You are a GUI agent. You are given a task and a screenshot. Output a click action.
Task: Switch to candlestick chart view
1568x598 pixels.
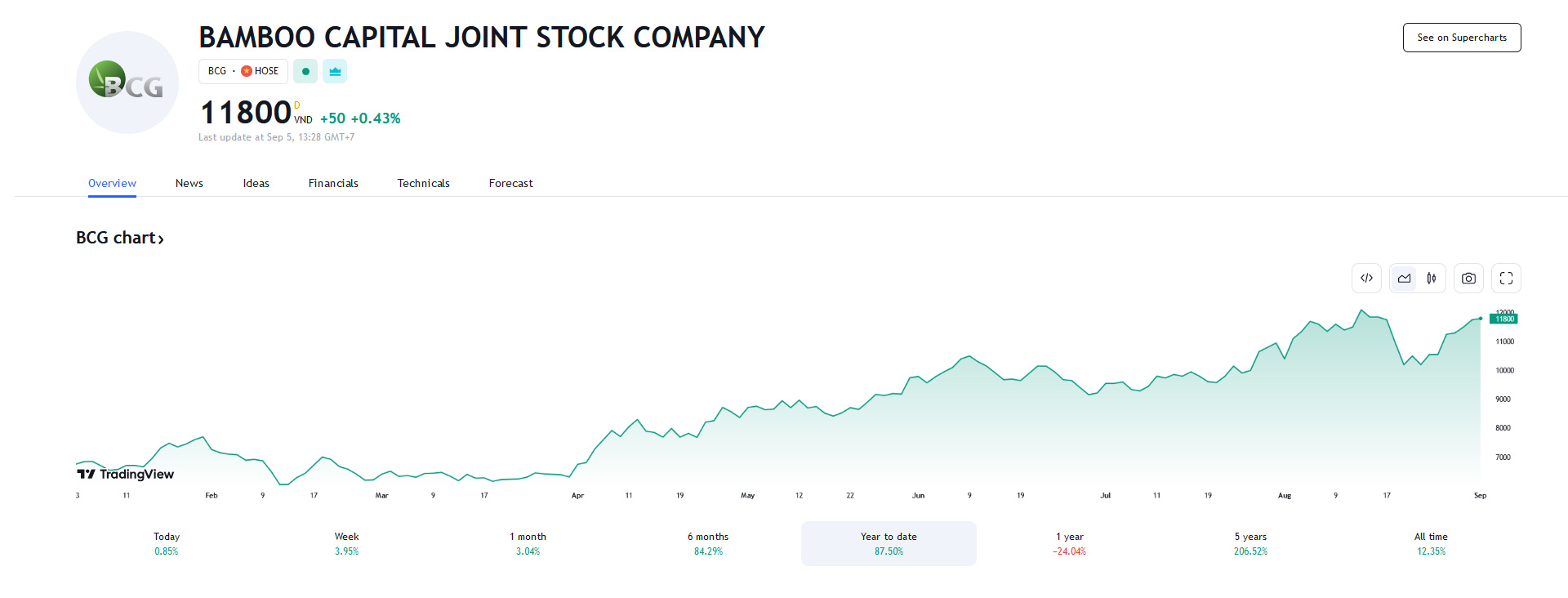[x=1432, y=279]
